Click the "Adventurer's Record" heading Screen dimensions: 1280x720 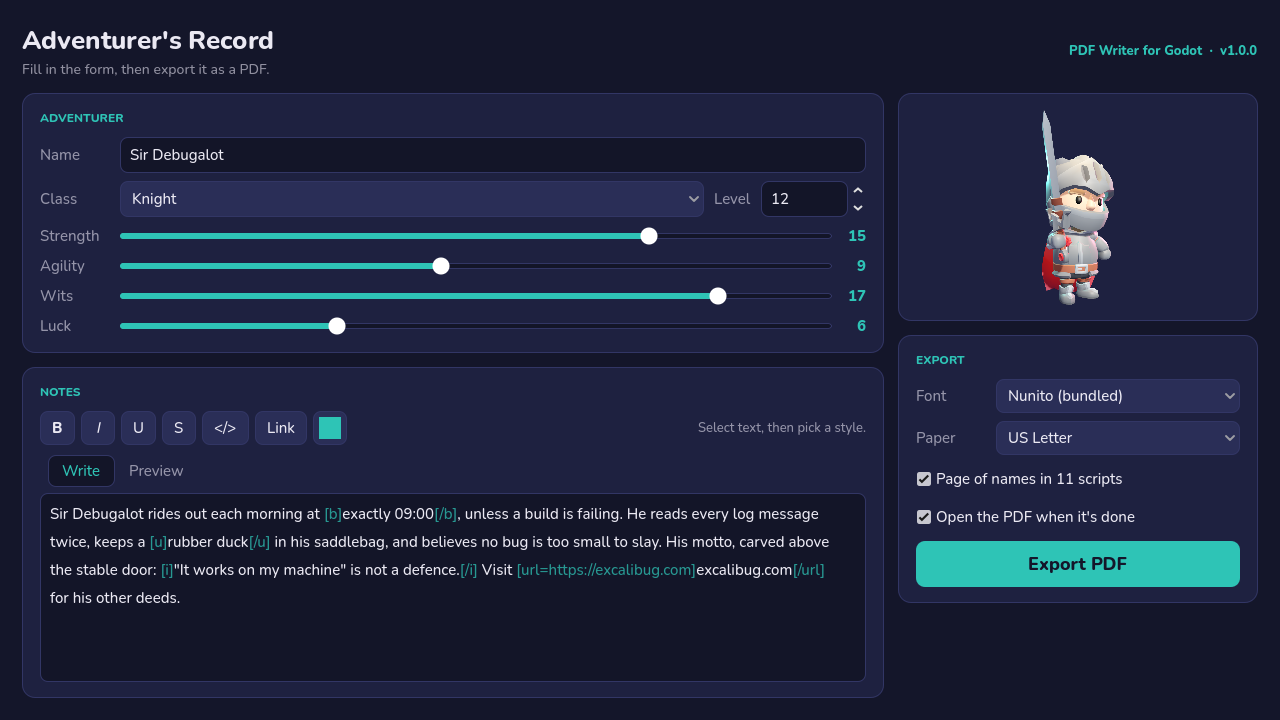coord(148,40)
